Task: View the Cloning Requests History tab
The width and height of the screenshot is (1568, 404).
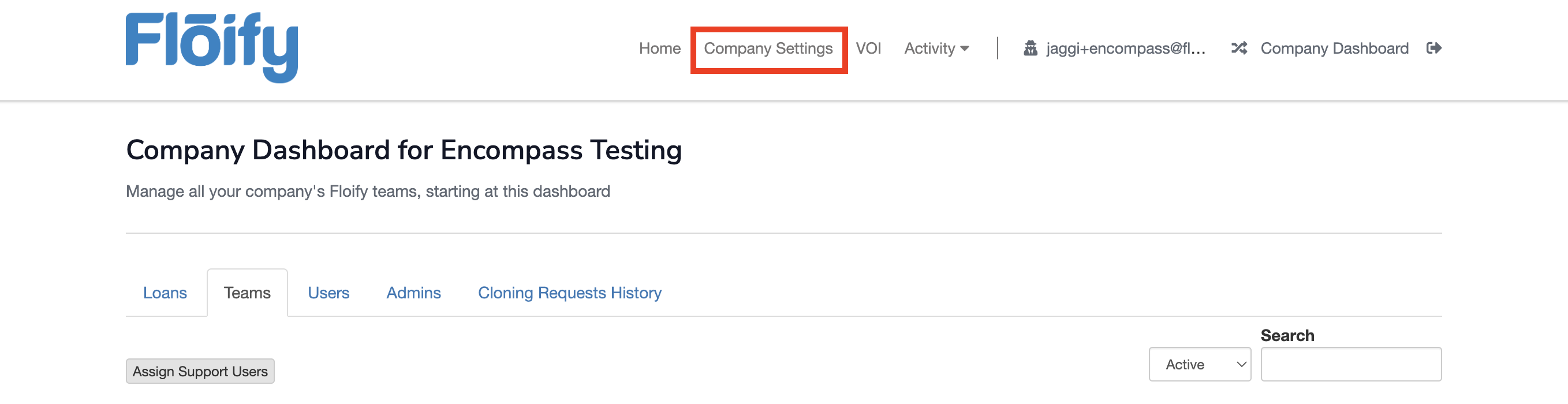Action: pyautogui.click(x=570, y=293)
